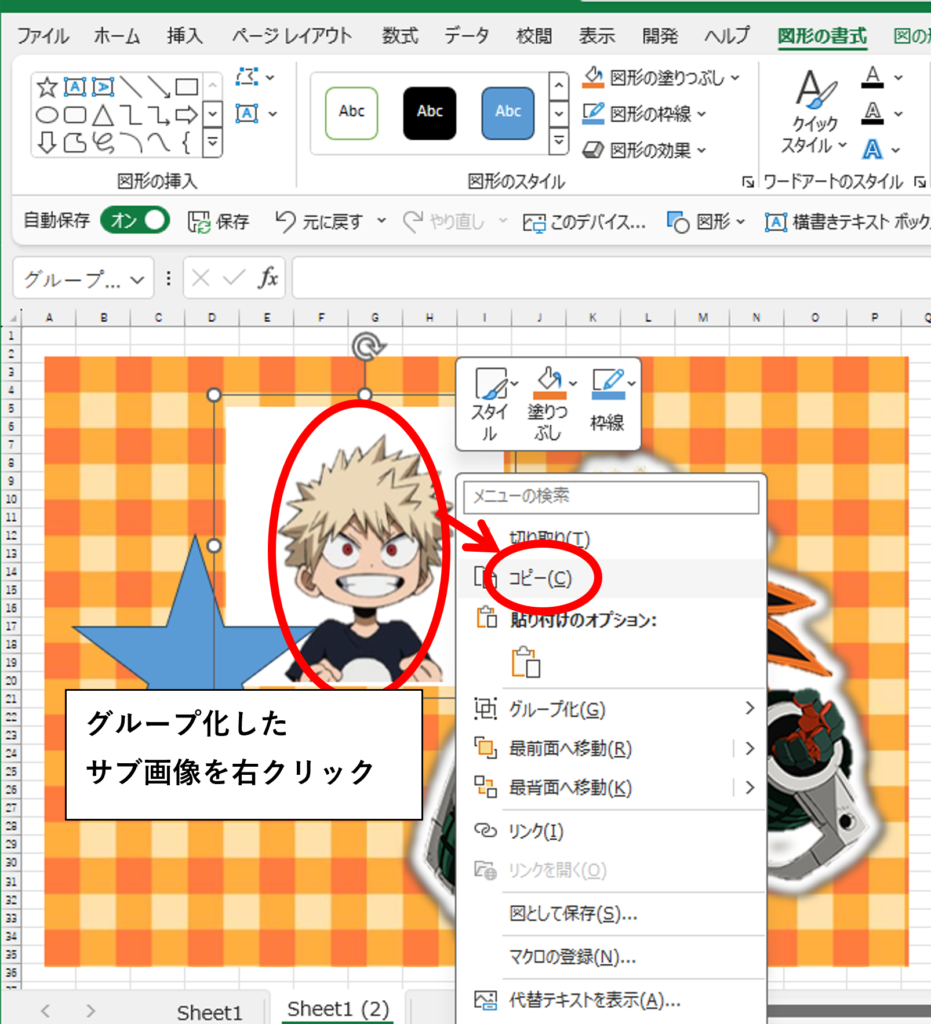Select the elbow connector shape
Viewport: 931px width, 1024px height.
click(x=131, y=115)
